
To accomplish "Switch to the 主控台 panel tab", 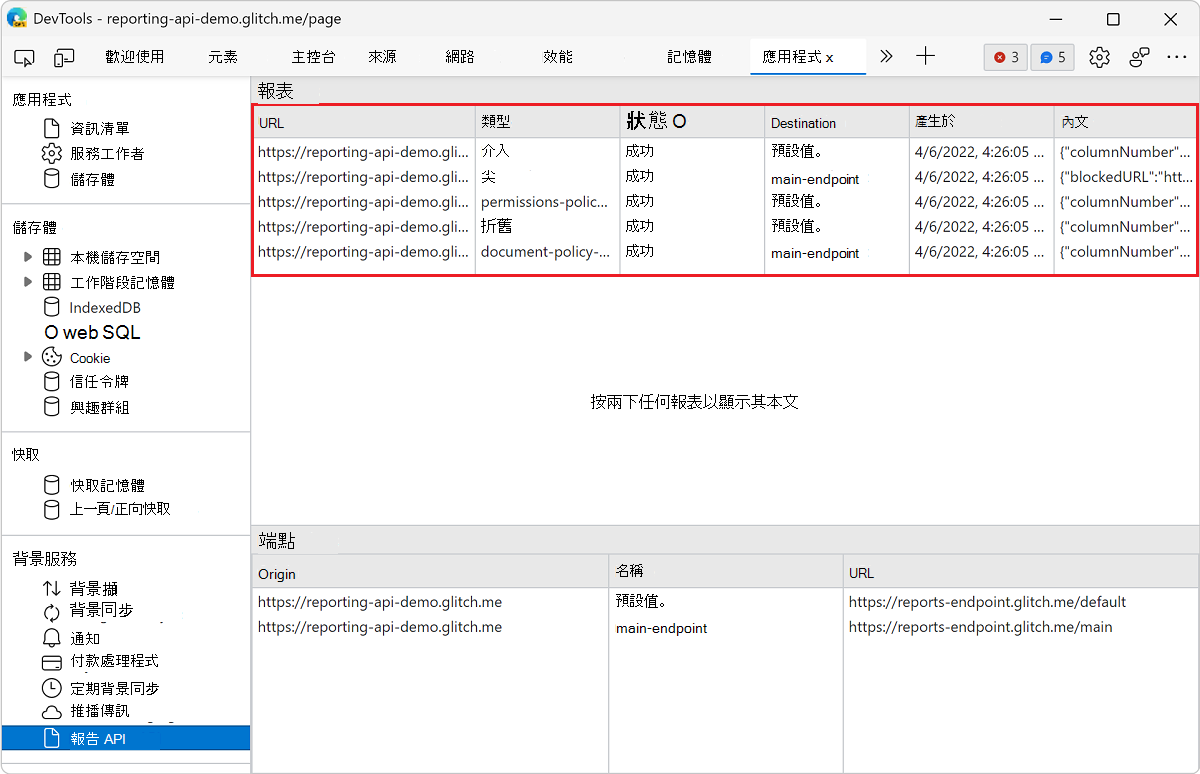I will tap(313, 57).
